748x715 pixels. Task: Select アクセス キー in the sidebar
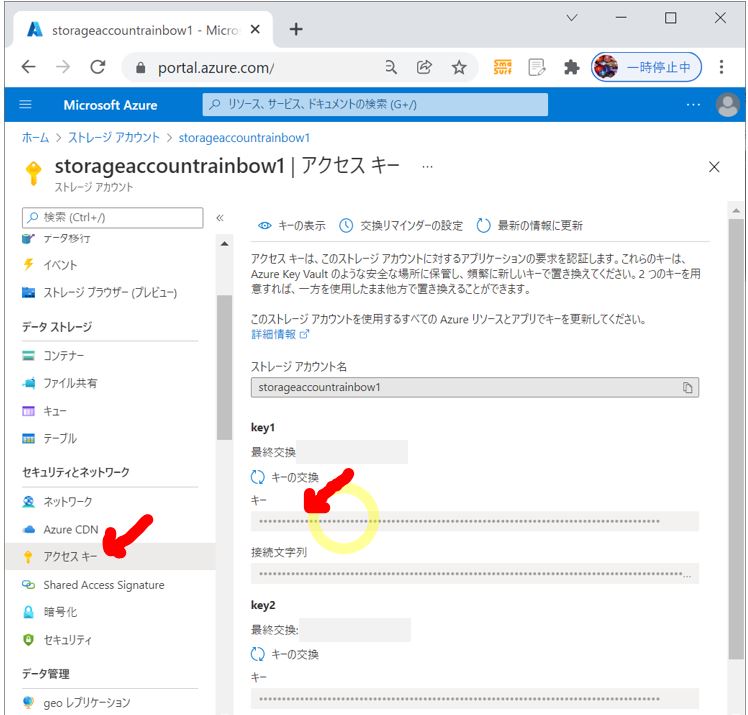pos(110,557)
